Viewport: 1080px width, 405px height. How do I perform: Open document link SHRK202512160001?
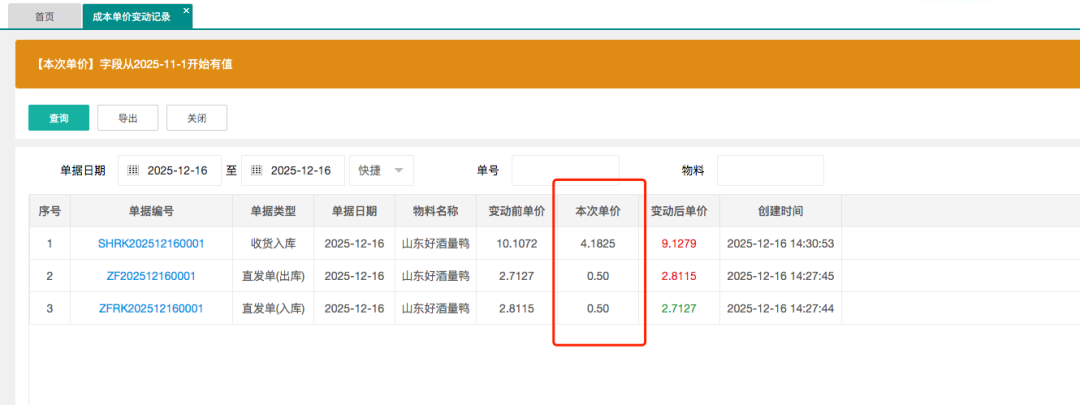tap(151, 243)
